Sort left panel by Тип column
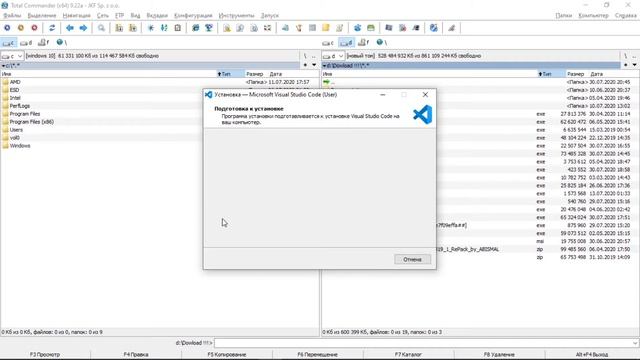 click(x=230, y=74)
